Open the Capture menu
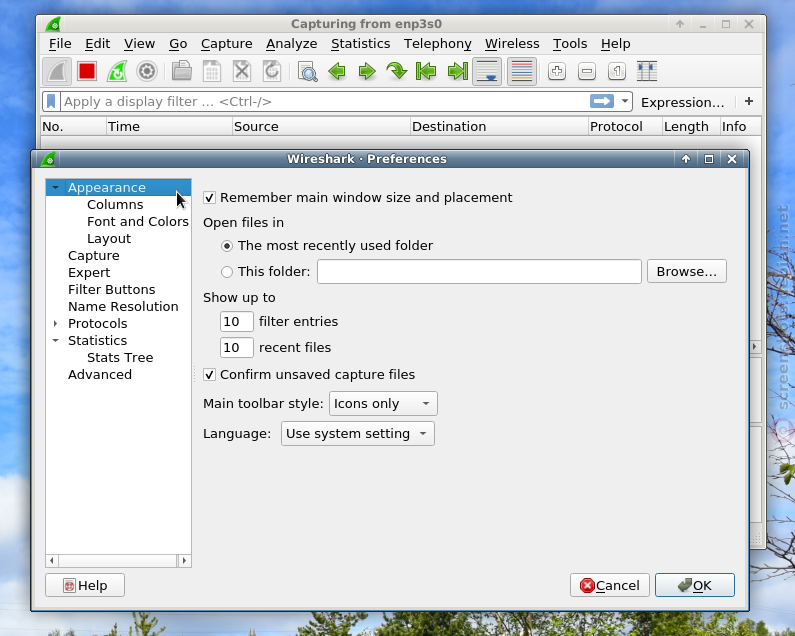 [x=227, y=44]
